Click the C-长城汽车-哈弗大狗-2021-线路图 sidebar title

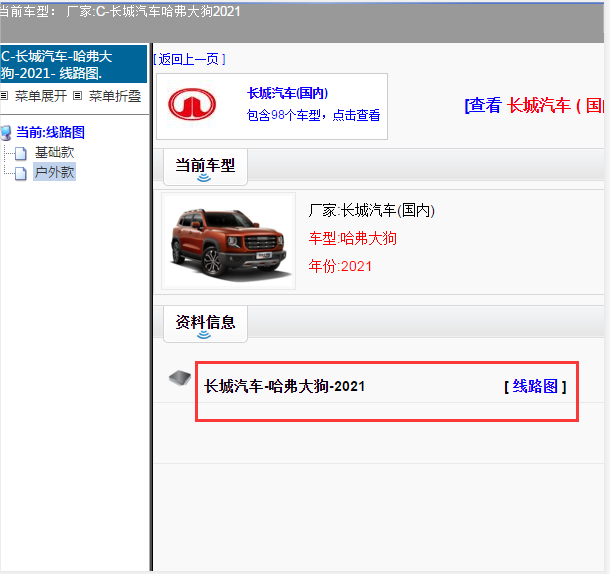coord(73,64)
